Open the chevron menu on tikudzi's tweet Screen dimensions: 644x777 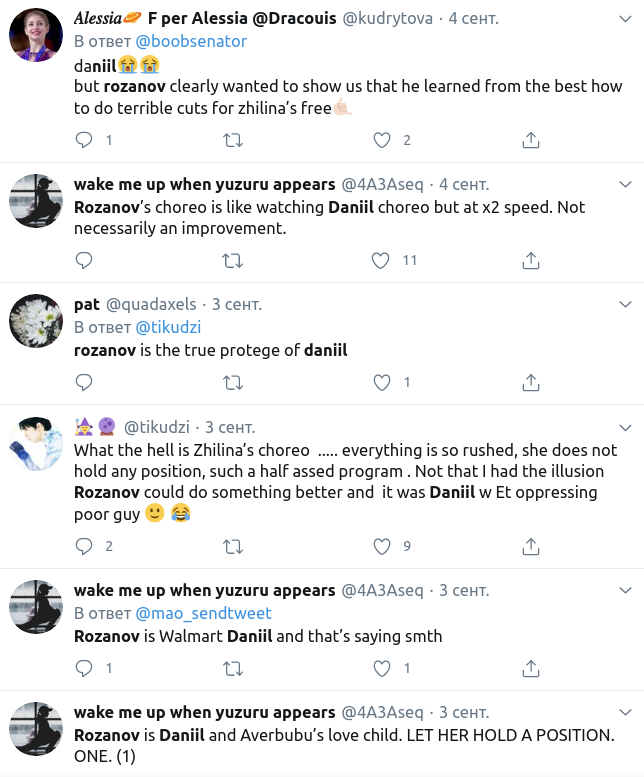(x=625, y=426)
